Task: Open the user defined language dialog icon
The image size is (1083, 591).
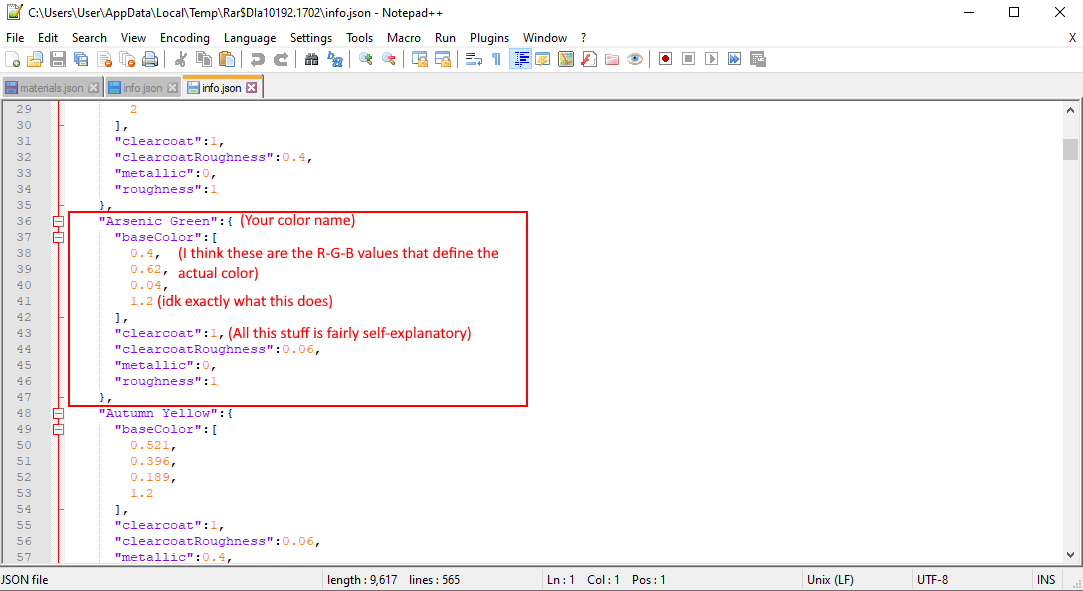Action: pyautogui.click(x=543, y=59)
